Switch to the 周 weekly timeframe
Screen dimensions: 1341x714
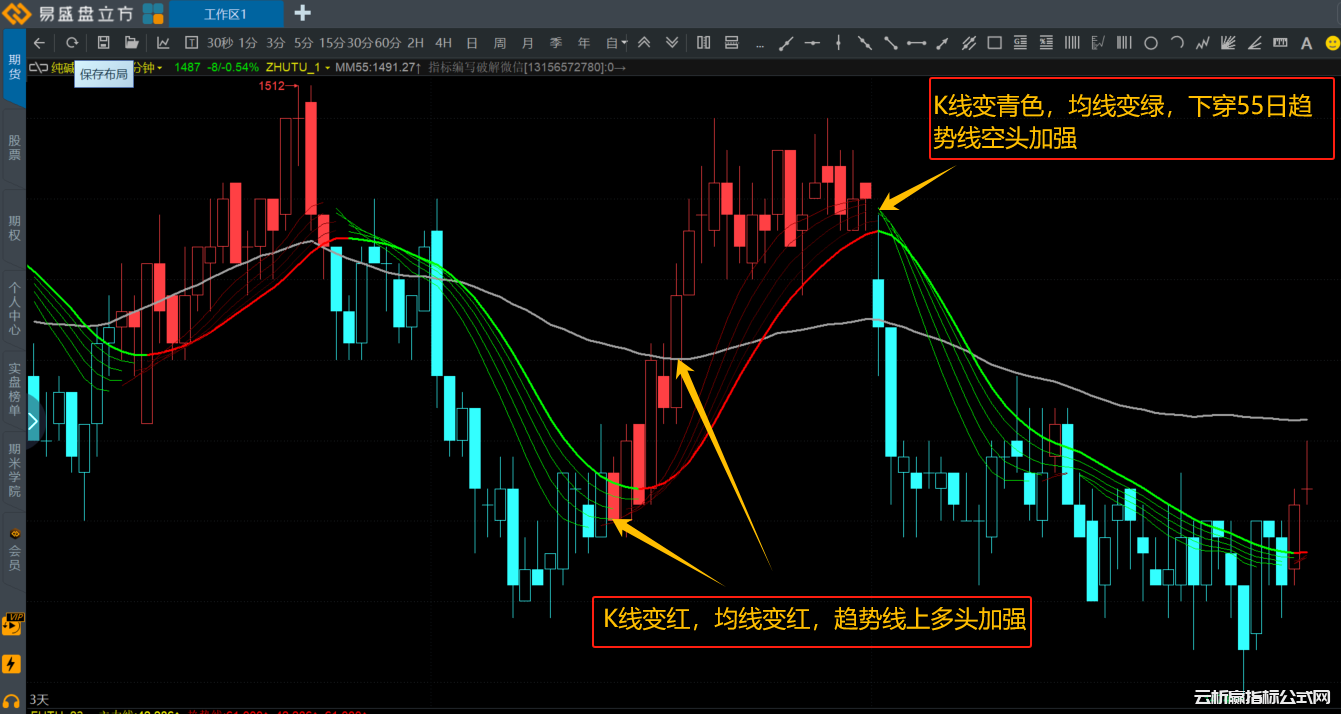[x=500, y=43]
